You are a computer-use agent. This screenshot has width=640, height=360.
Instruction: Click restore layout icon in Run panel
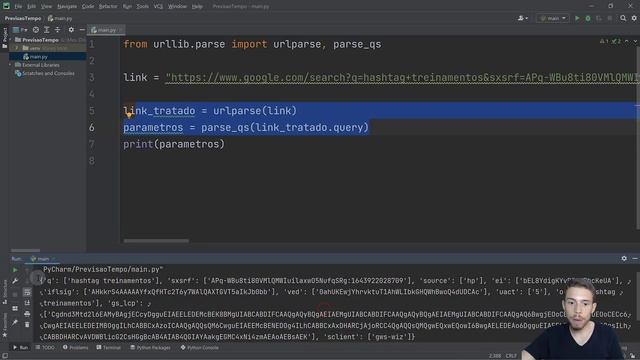pos(15,309)
